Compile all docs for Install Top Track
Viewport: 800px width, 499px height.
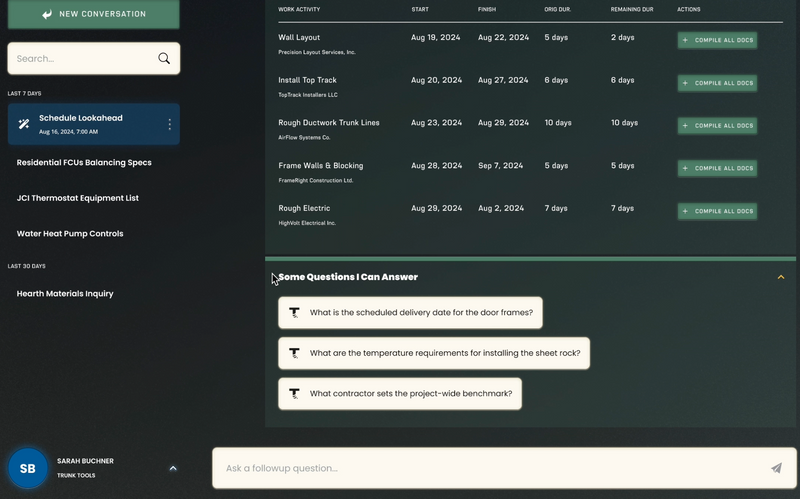click(x=717, y=83)
